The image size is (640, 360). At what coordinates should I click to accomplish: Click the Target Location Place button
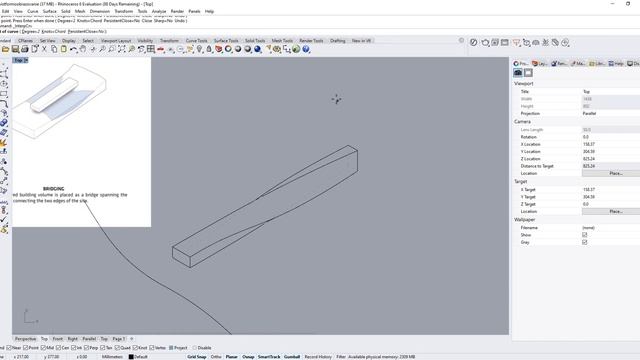click(x=616, y=211)
